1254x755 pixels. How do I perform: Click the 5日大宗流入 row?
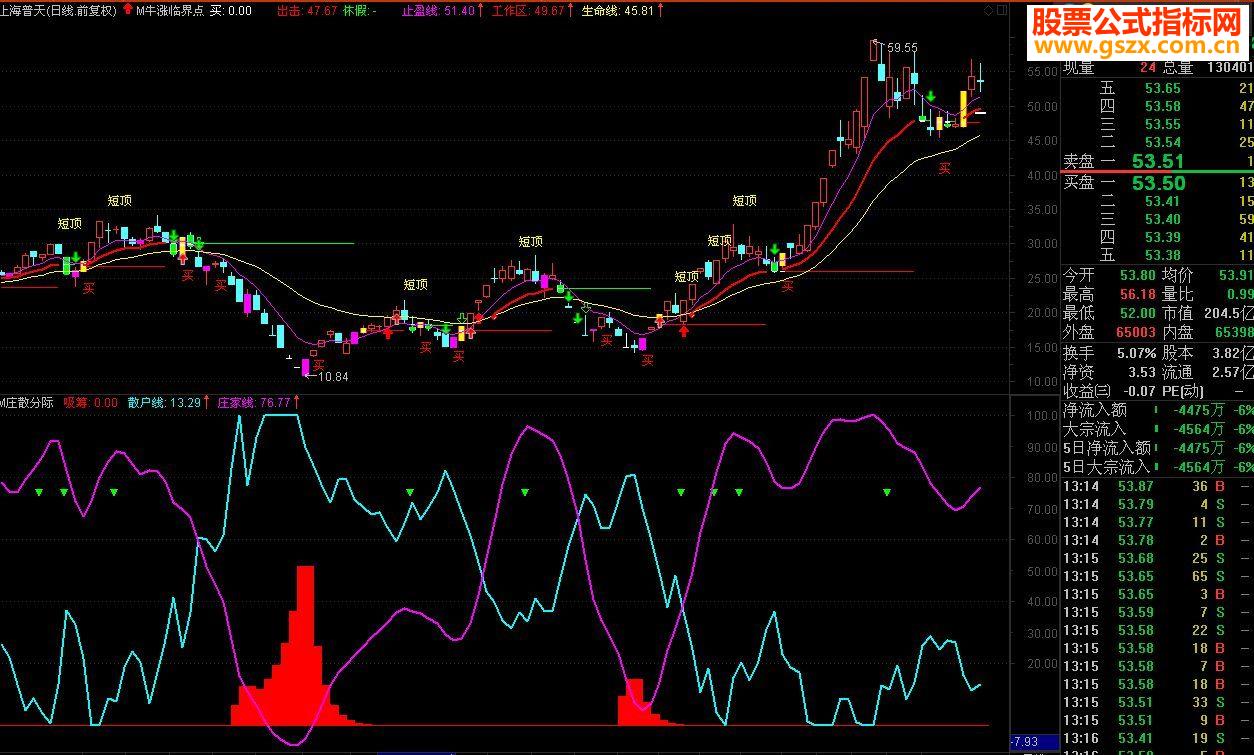(x=1158, y=467)
